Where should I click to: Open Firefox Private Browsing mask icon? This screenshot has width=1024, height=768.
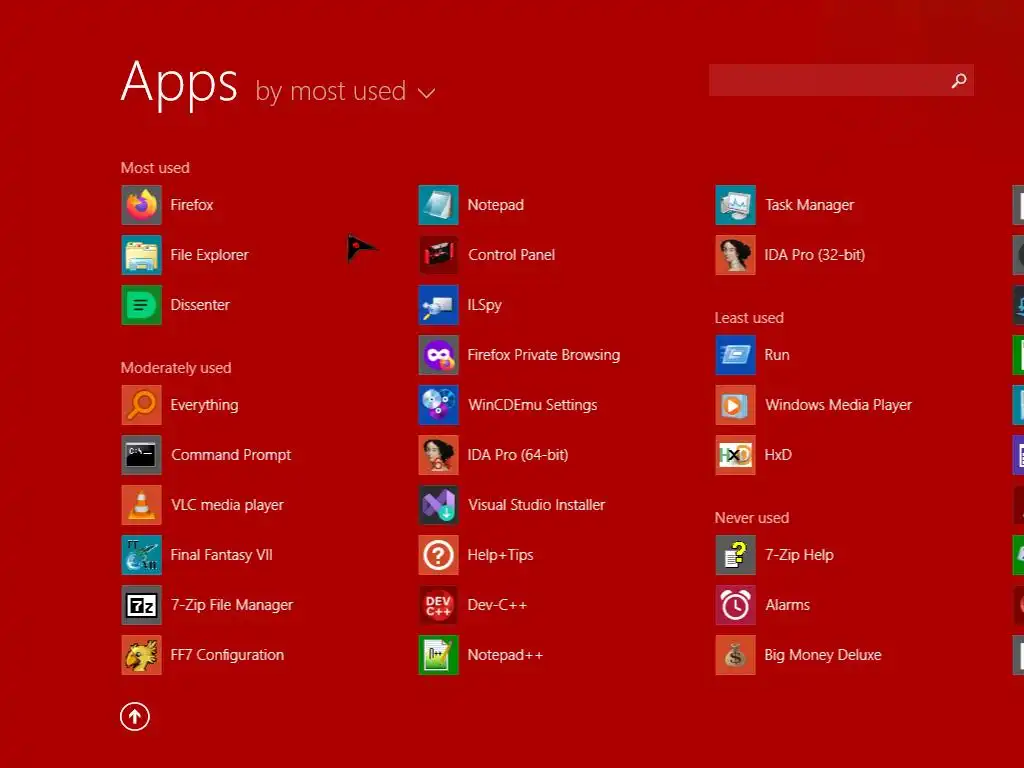438,355
